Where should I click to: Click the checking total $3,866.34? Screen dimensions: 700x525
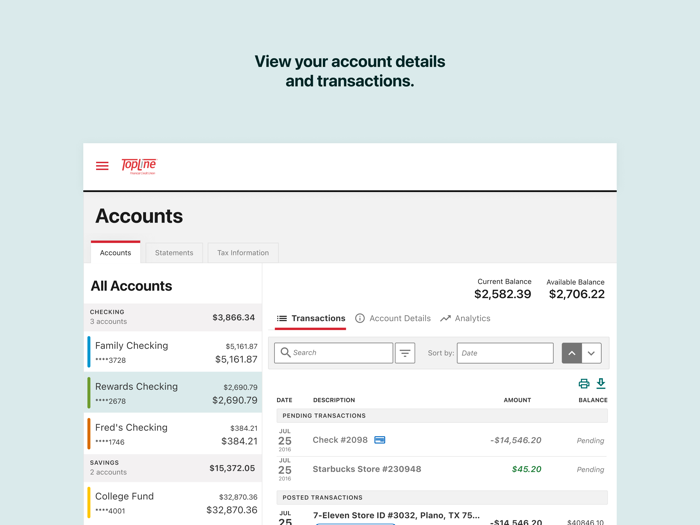(233, 317)
